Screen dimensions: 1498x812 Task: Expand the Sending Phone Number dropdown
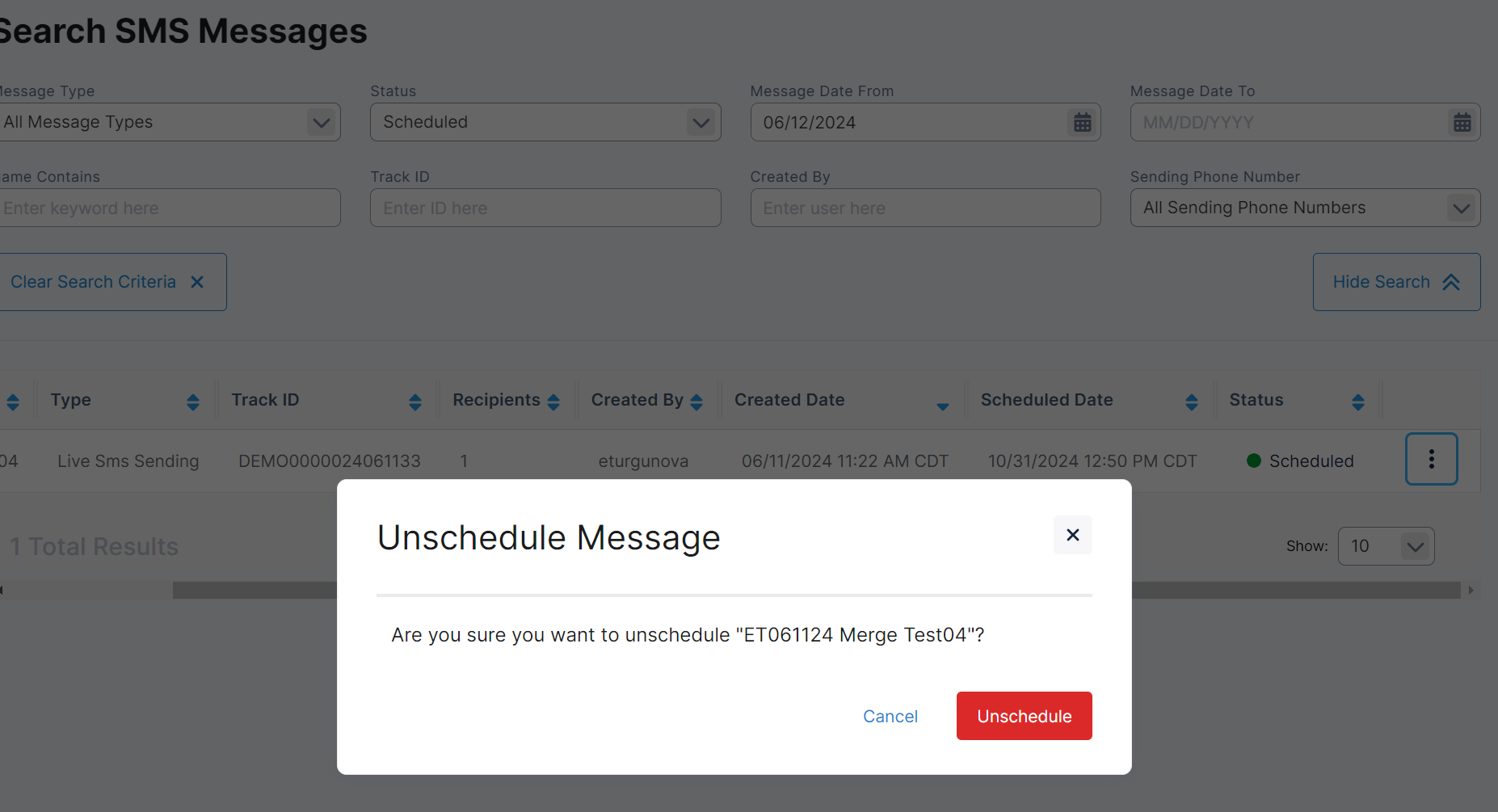pos(1460,208)
